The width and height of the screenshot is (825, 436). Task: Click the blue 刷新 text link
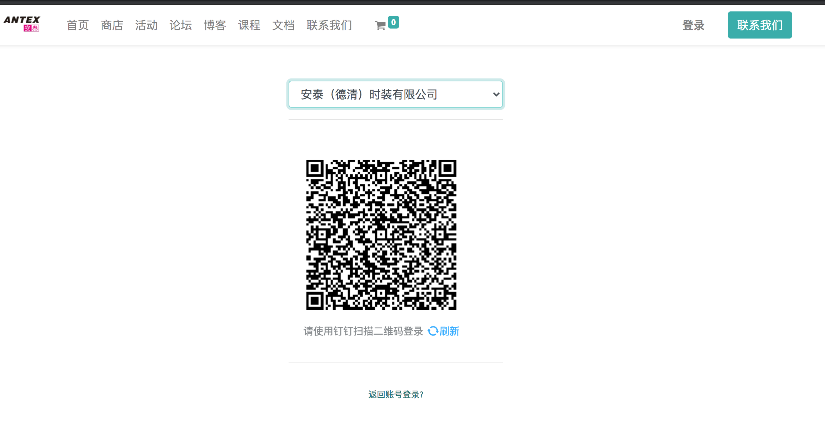(x=449, y=331)
